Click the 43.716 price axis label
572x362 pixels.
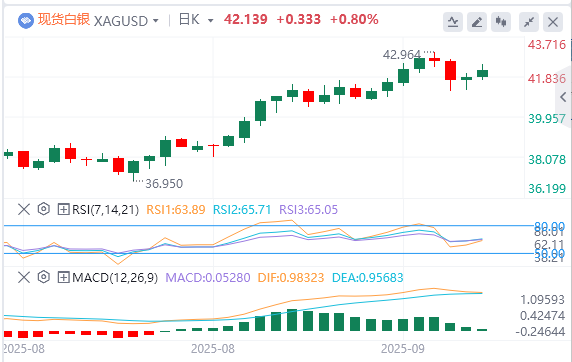click(547, 45)
